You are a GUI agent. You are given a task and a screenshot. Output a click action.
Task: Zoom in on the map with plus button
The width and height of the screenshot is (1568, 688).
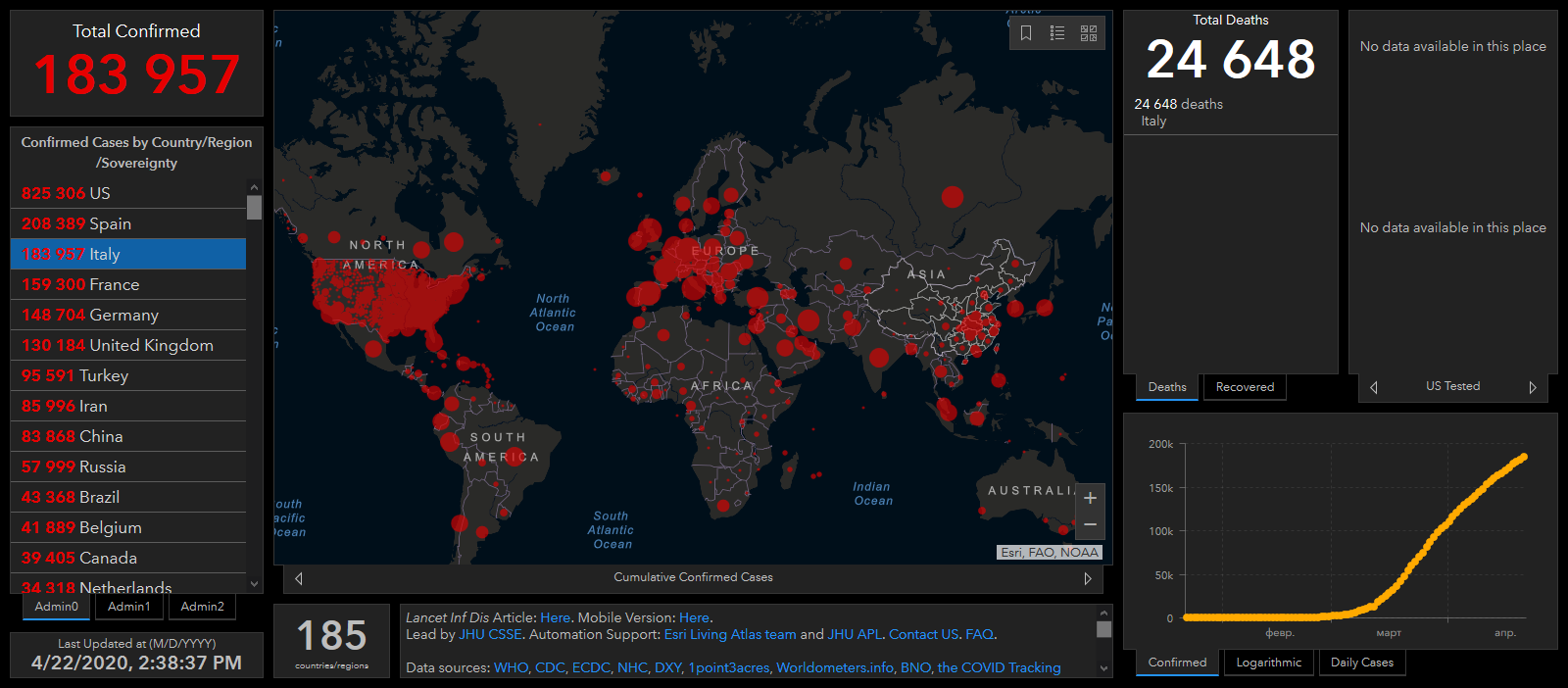(x=1090, y=498)
